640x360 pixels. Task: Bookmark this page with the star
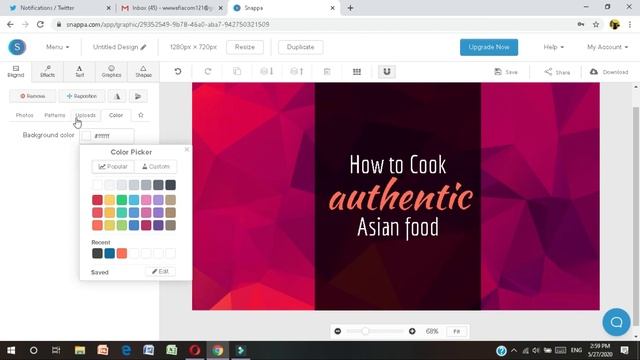(596, 24)
